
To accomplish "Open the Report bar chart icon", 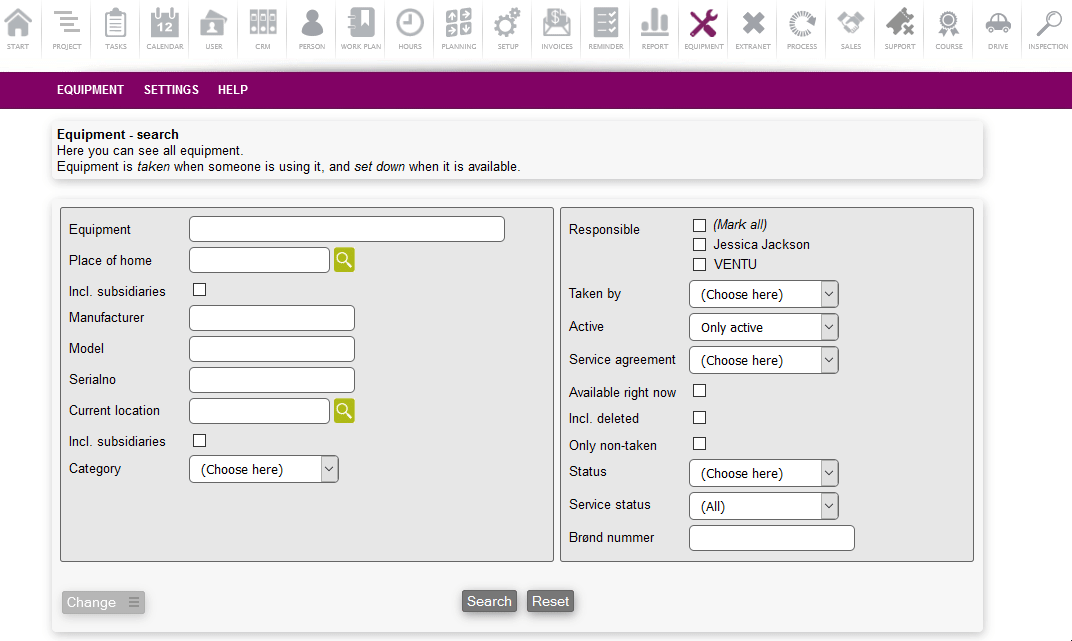I will pos(655,27).
